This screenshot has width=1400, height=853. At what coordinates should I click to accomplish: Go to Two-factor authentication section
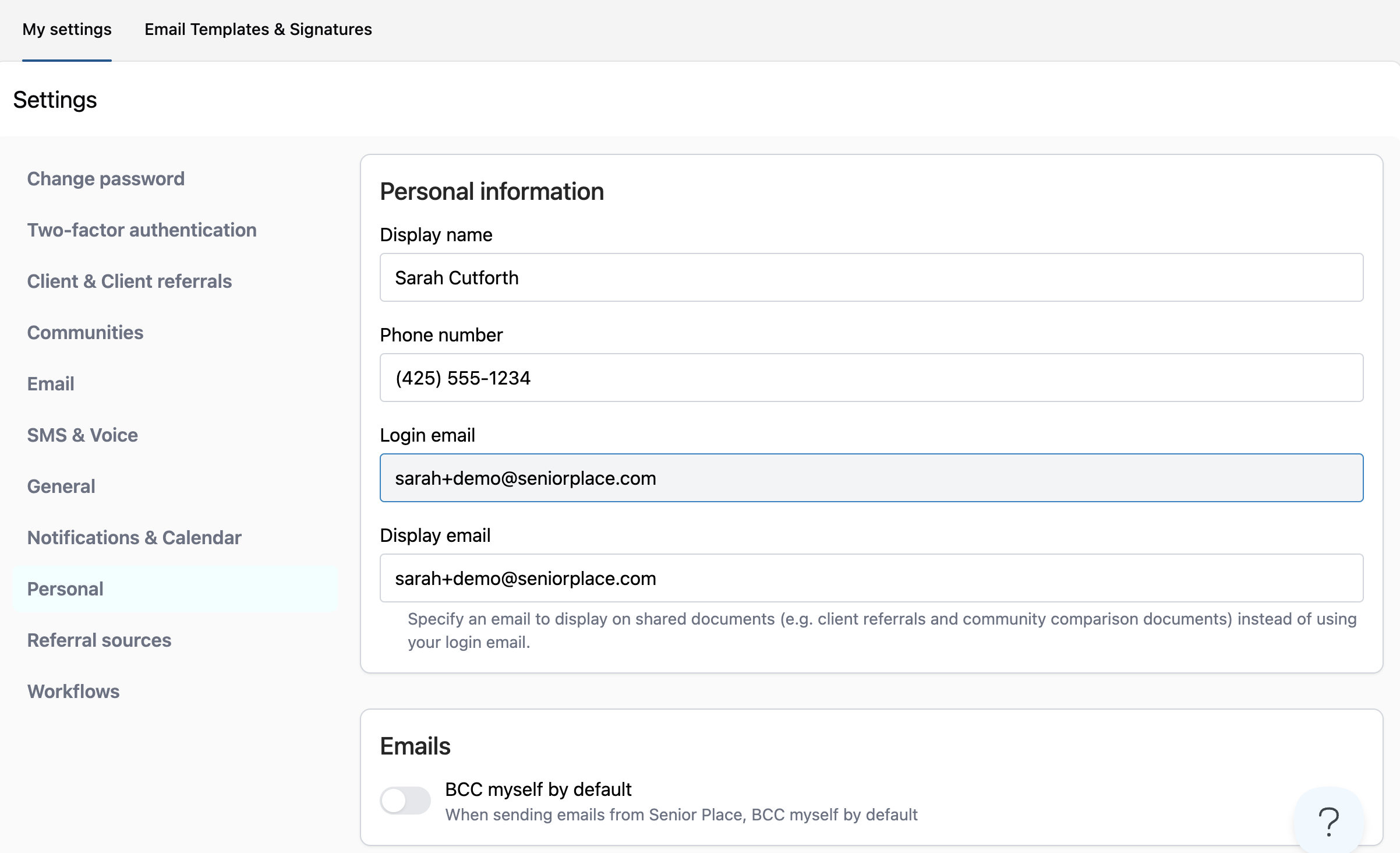click(x=142, y=230)
